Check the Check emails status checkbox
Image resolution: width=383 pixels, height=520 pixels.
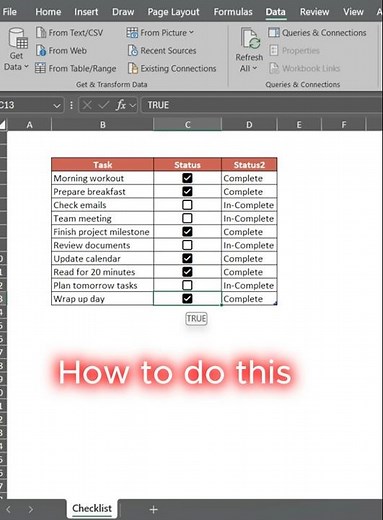[187, 205]
